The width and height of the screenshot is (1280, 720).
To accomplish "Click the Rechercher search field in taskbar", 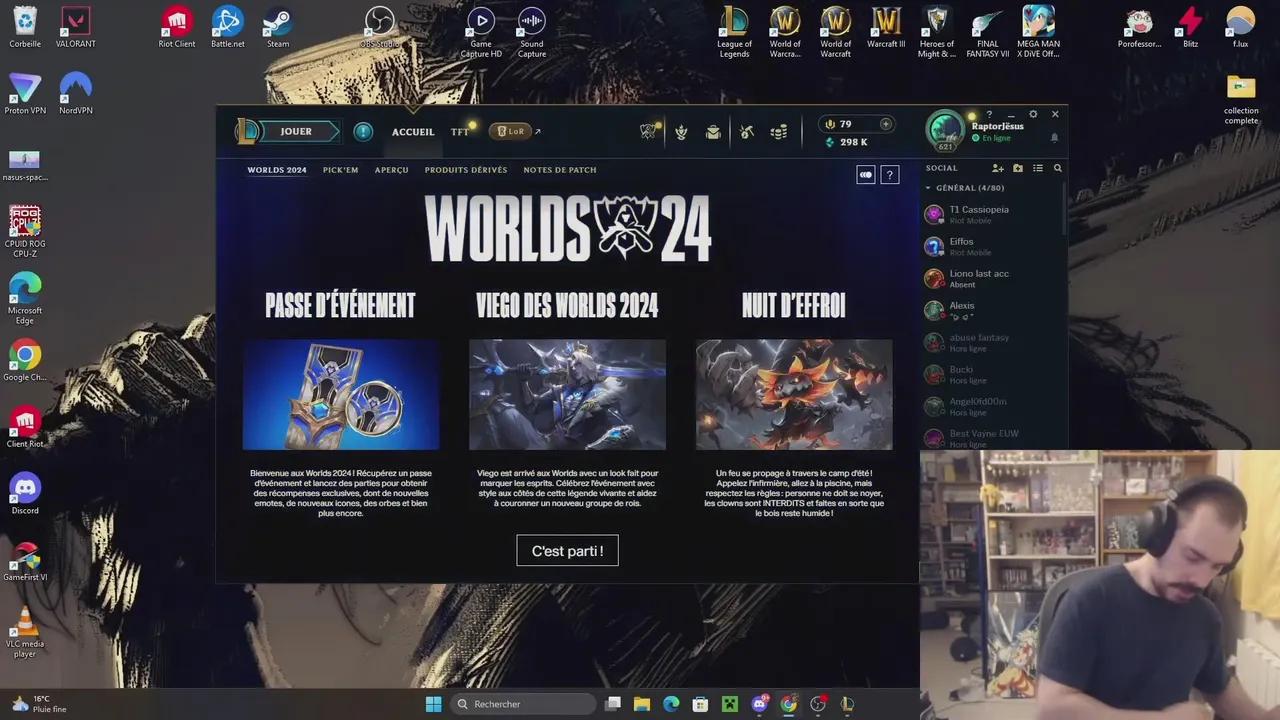I will (522, 704).
